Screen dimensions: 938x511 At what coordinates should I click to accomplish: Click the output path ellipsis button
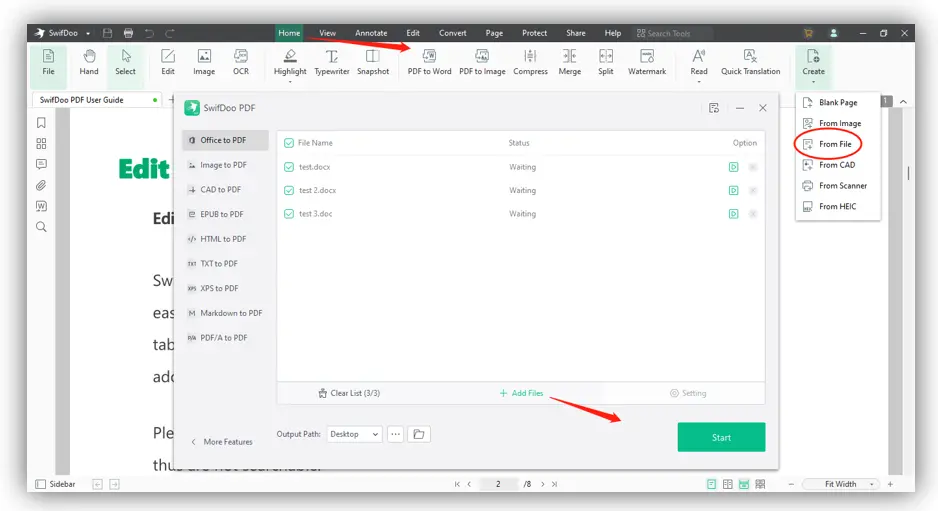395,434
